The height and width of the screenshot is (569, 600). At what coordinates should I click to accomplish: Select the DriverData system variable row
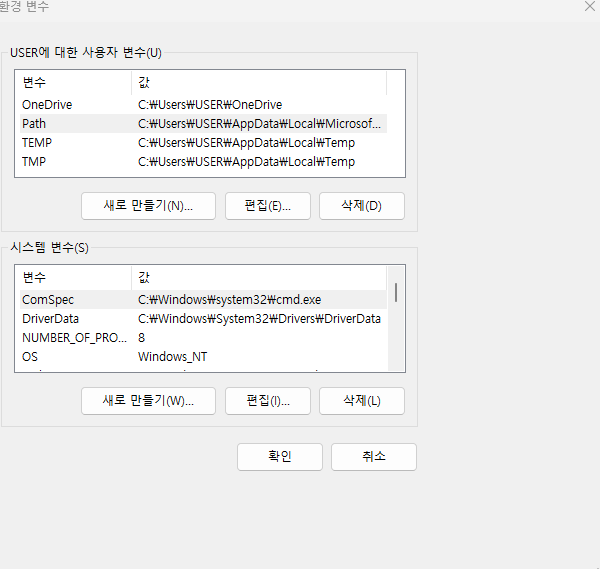pyautogui.click(x=203, y=319)
